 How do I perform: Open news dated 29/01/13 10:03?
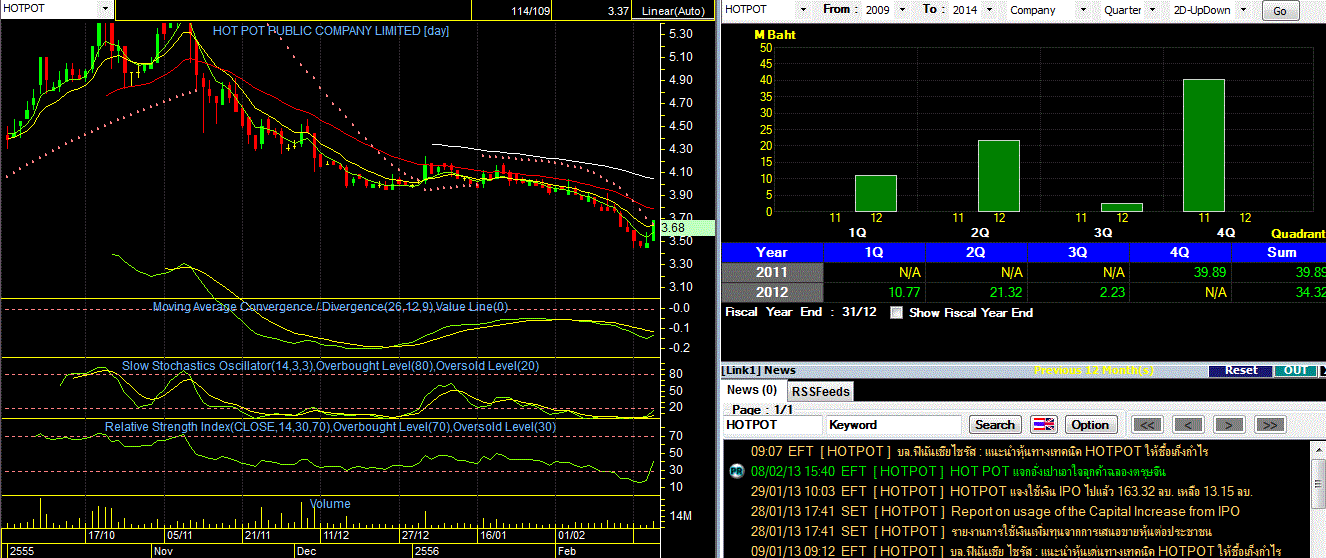coord(1000,491)
